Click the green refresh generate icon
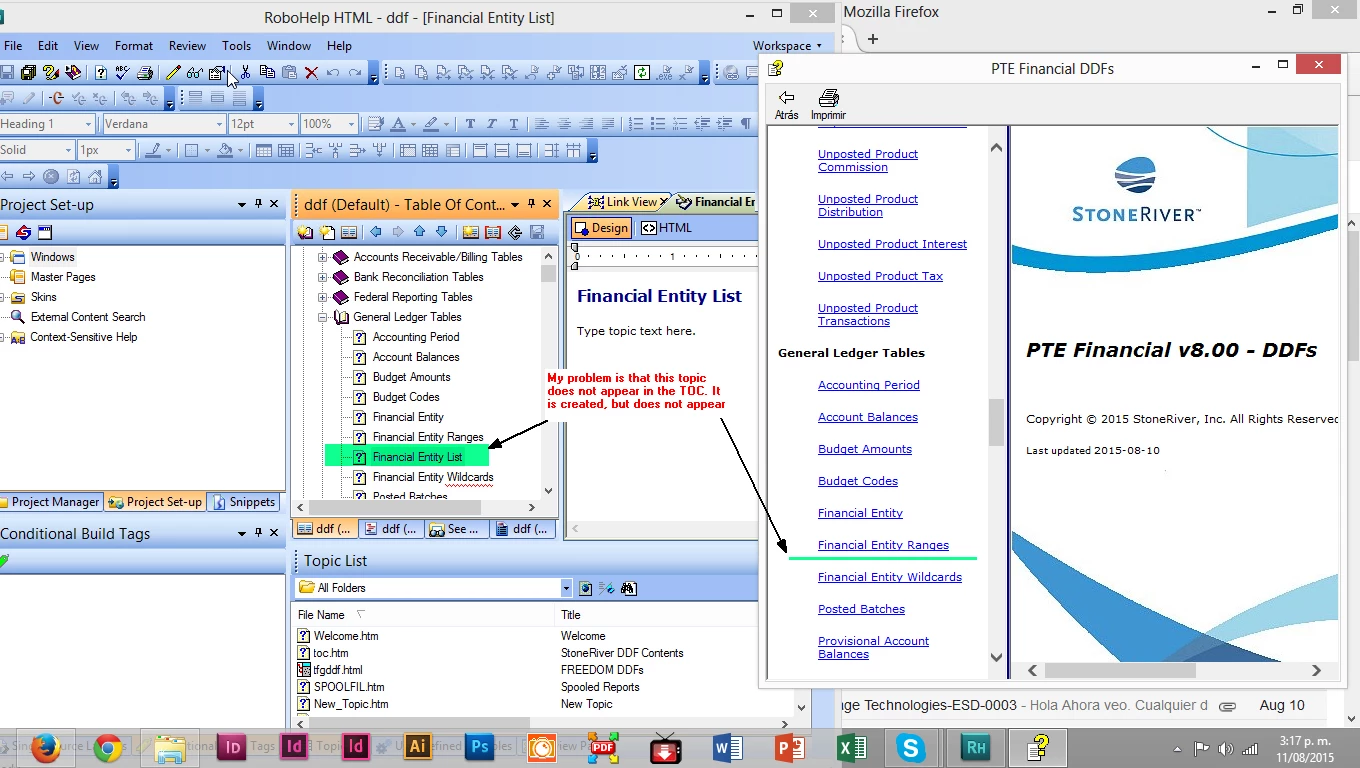This screenshot has width=1360, height=768. (x=642, y=72)
